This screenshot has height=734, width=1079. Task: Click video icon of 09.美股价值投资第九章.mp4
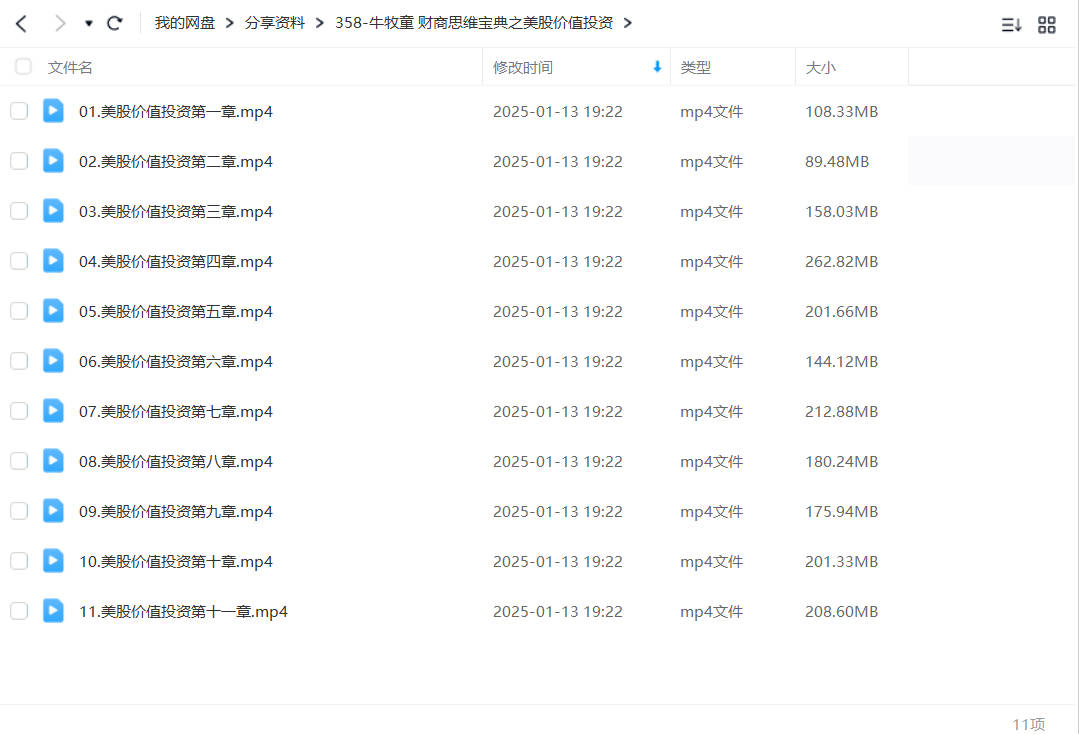[53, 510]
